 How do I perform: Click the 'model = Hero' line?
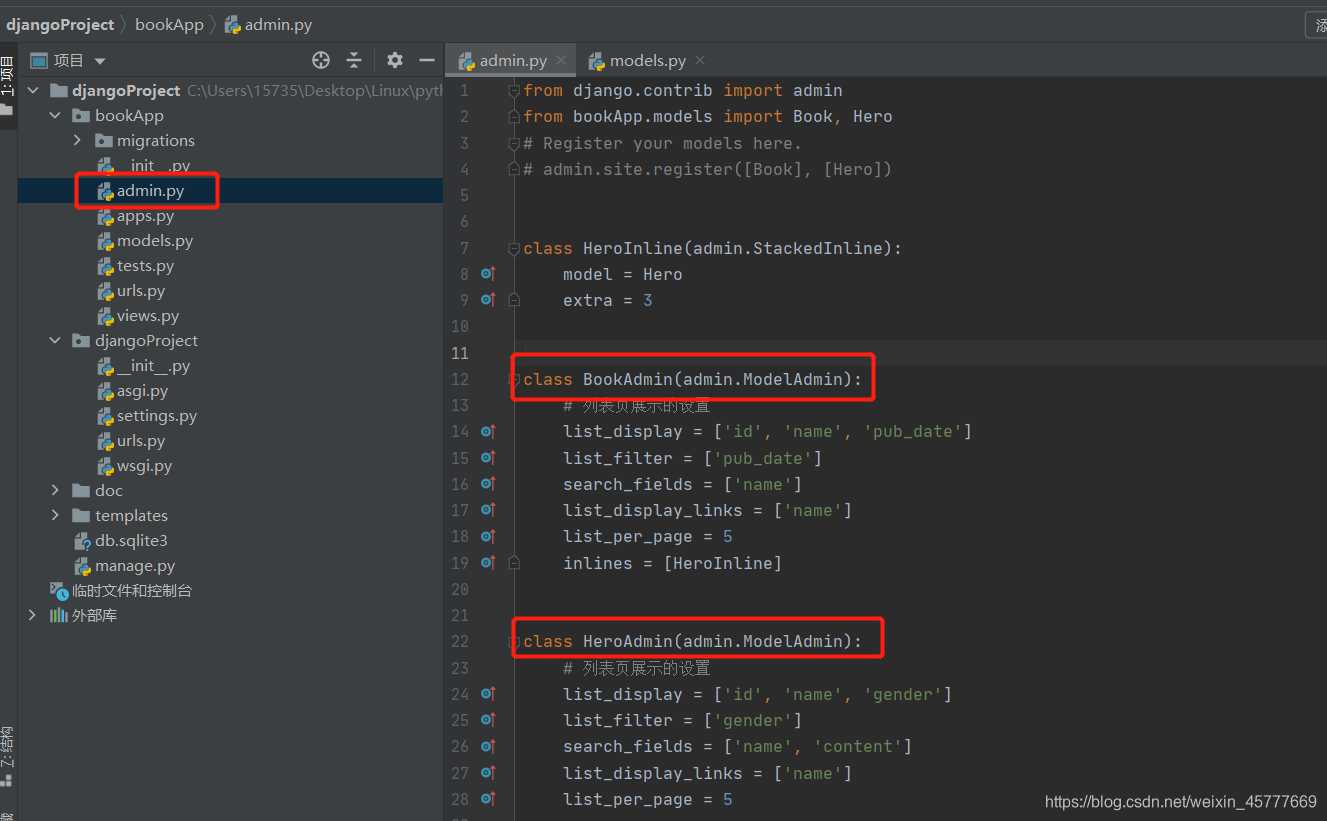tap(622, 274)
